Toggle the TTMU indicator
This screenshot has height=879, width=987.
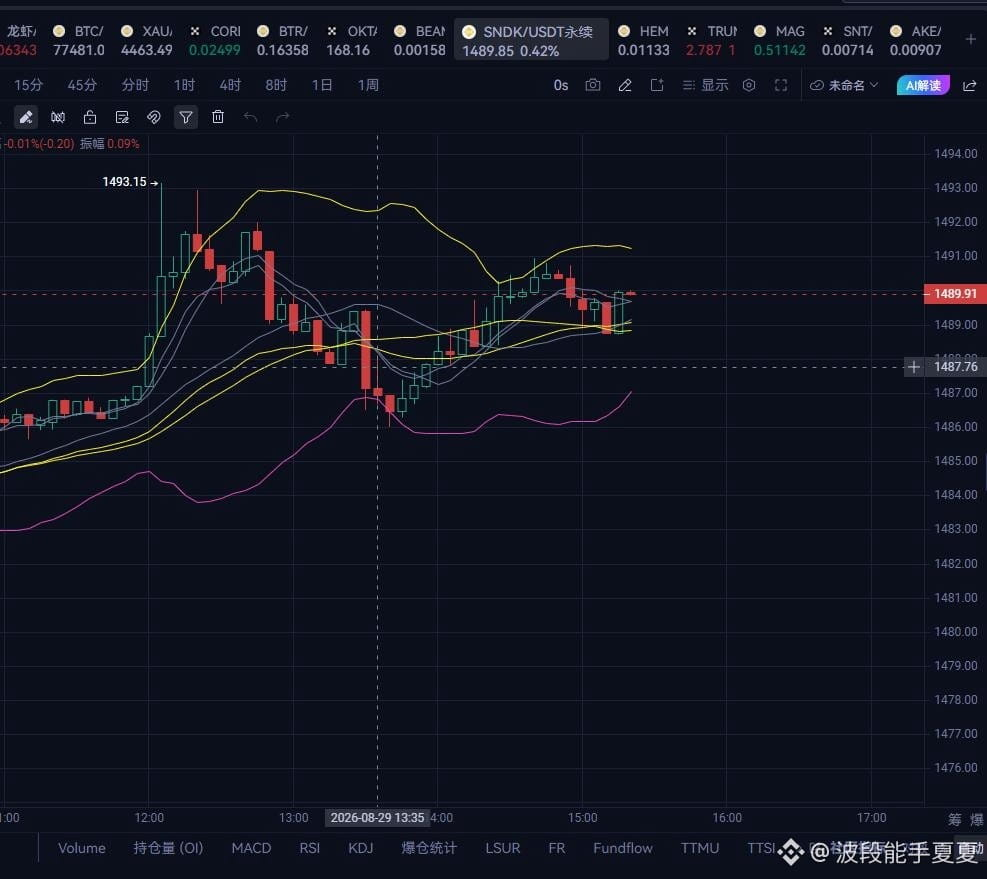(x=699, y=848)
